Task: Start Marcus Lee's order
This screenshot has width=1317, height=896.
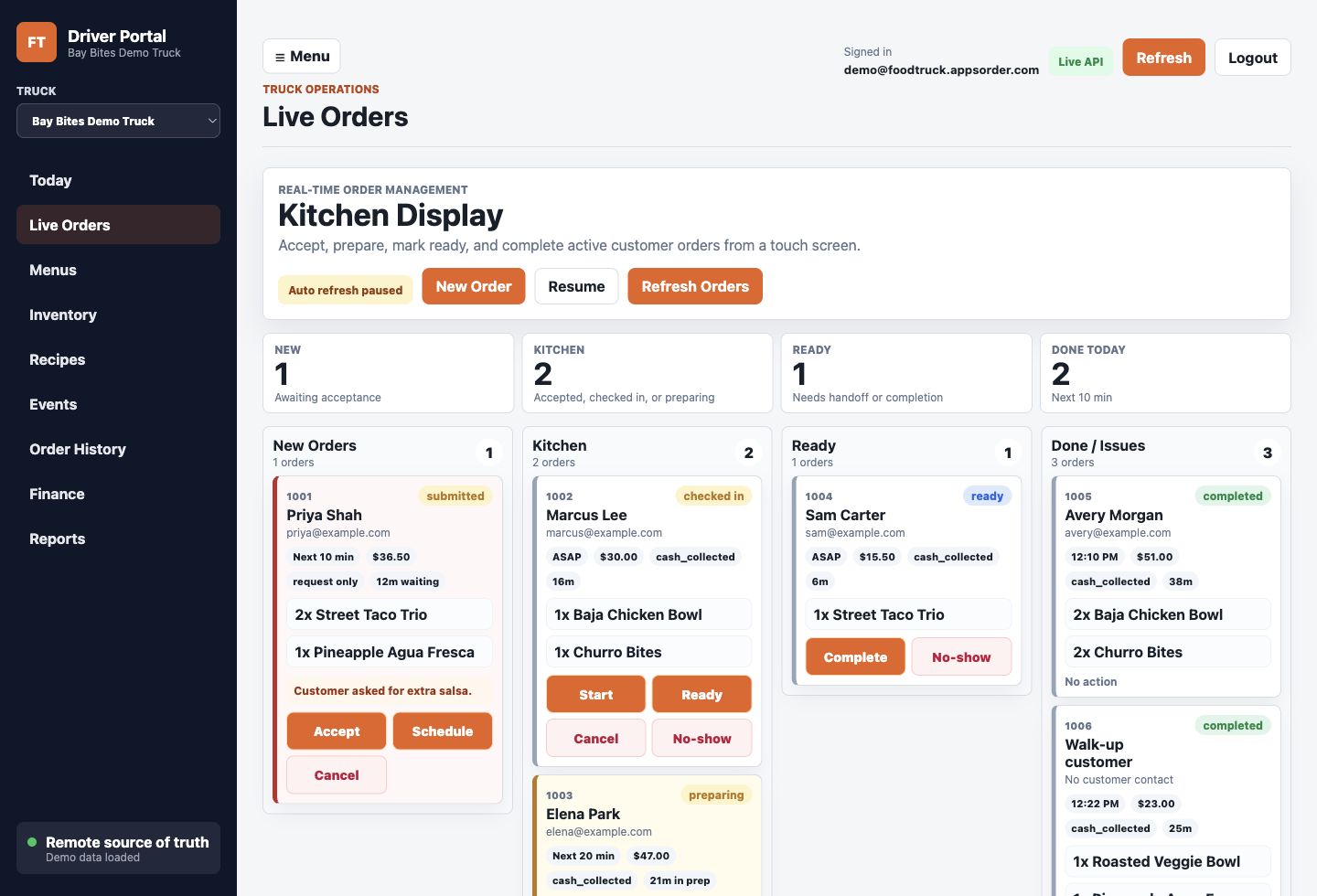Action: point(596,695)
